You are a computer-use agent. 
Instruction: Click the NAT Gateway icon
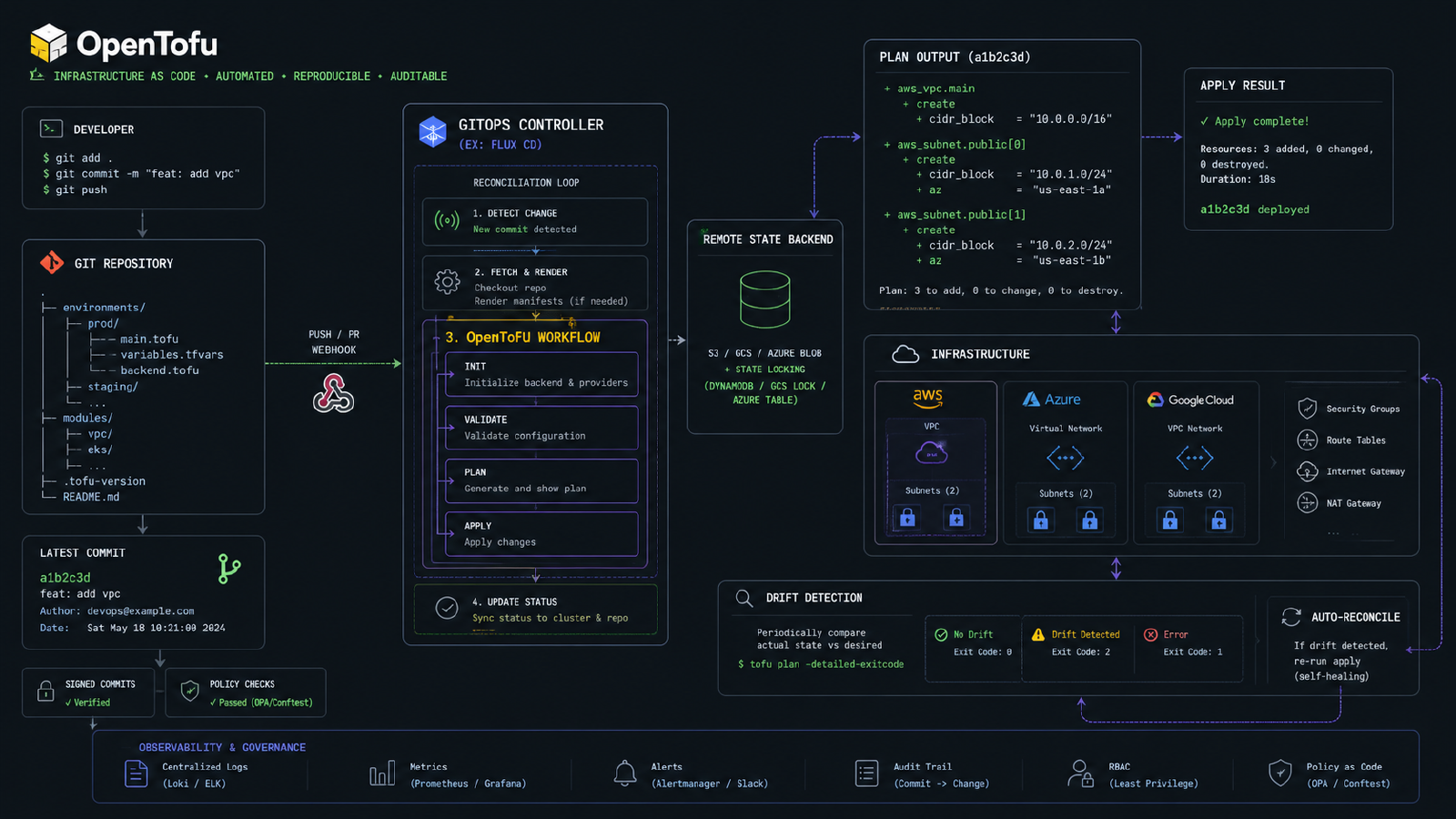pos(1308,502)
